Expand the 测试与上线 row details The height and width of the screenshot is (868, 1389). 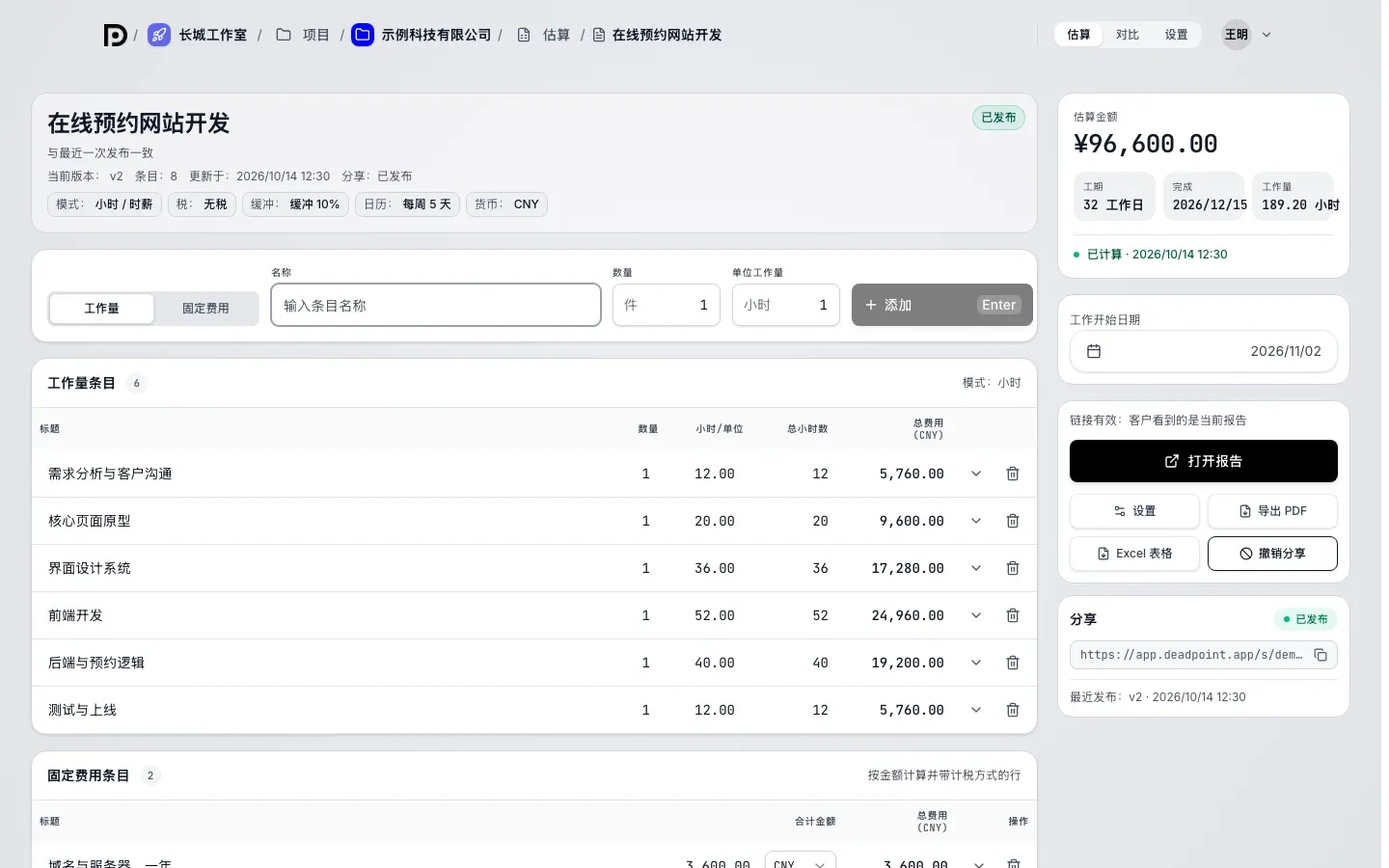[976, 710]
